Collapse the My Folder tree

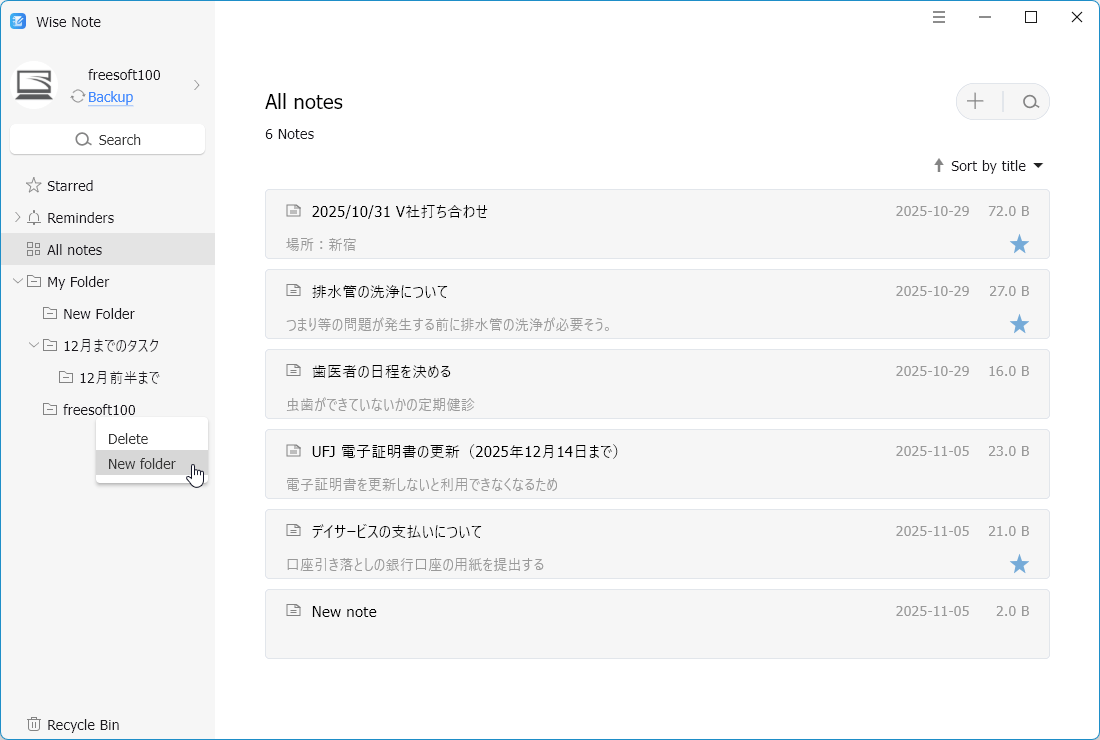[17, 282]
